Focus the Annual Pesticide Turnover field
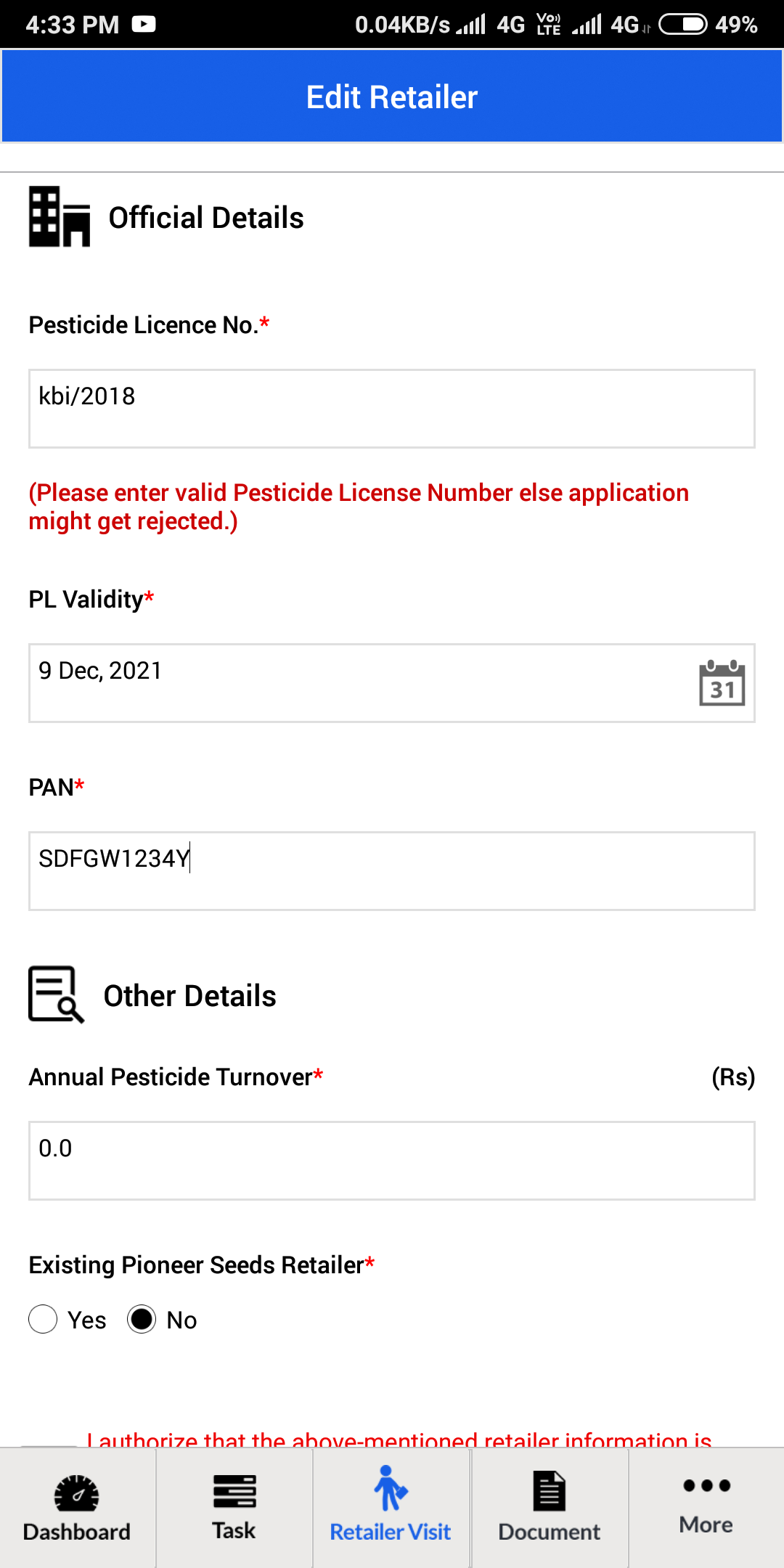Viewport: 784px width, 1568px height. click(x=392, y=1161)
